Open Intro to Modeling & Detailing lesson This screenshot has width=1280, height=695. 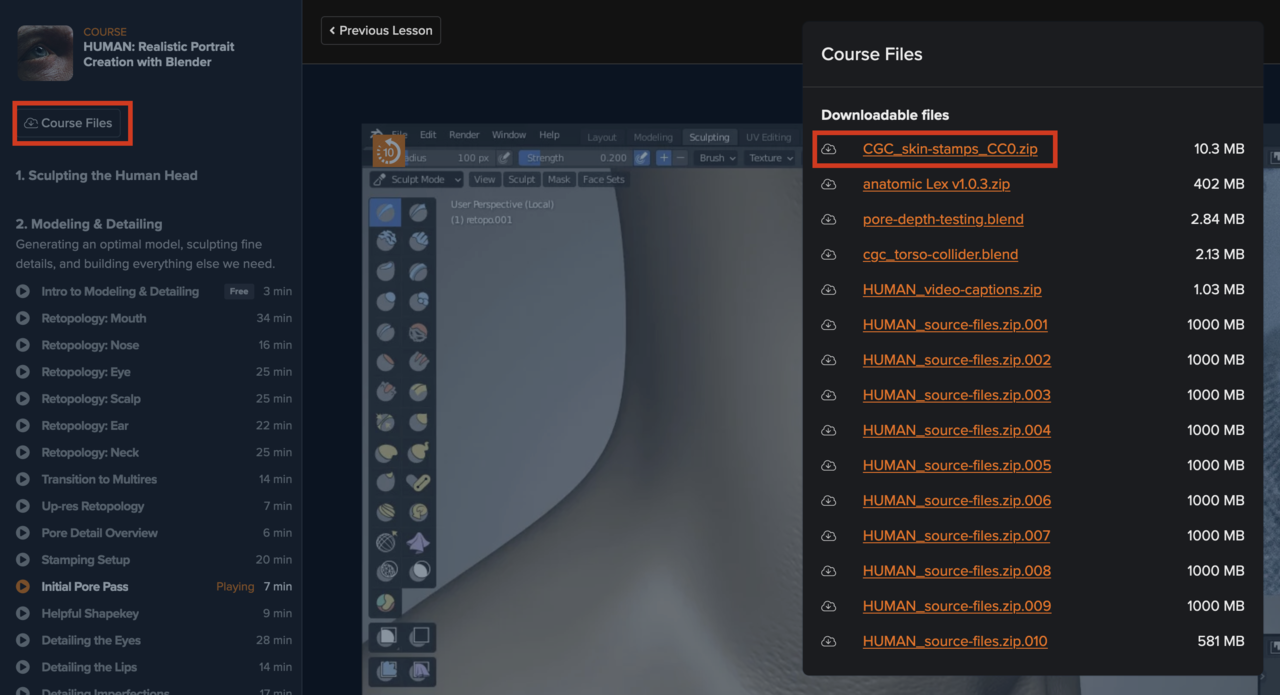click(120, 292)
